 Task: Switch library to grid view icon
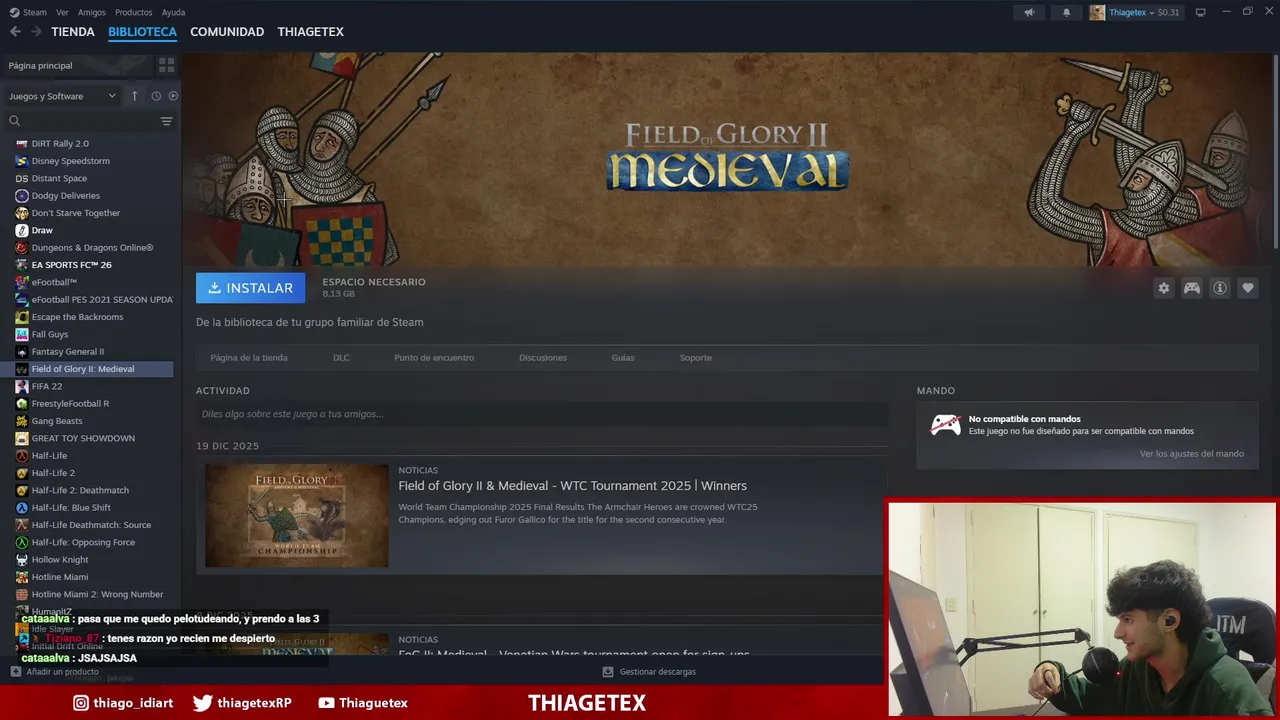coord(166,65)
